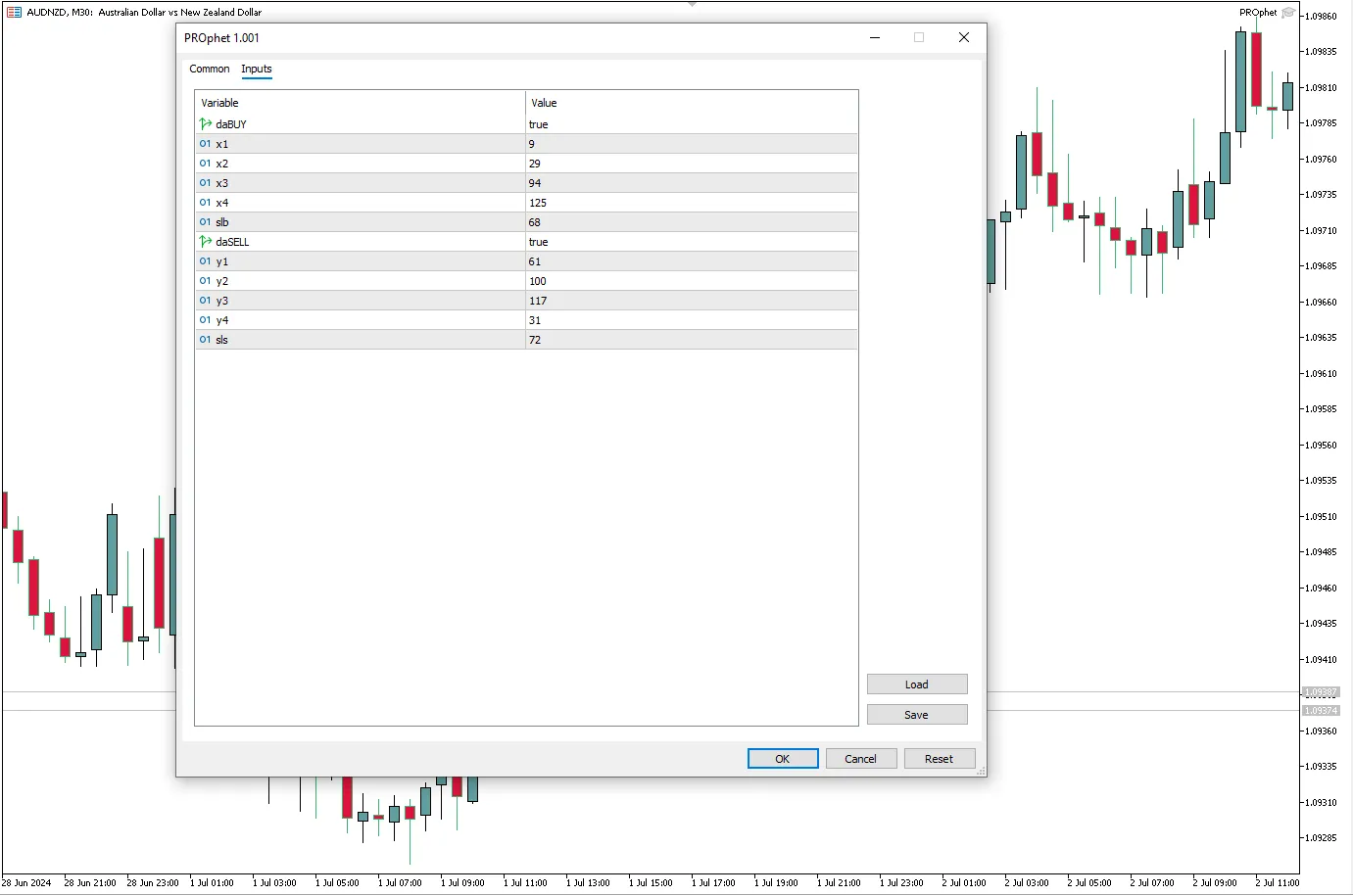Minimize the PROphet 1.001 dialog
Screen dimensions: 1353x896
875,37
